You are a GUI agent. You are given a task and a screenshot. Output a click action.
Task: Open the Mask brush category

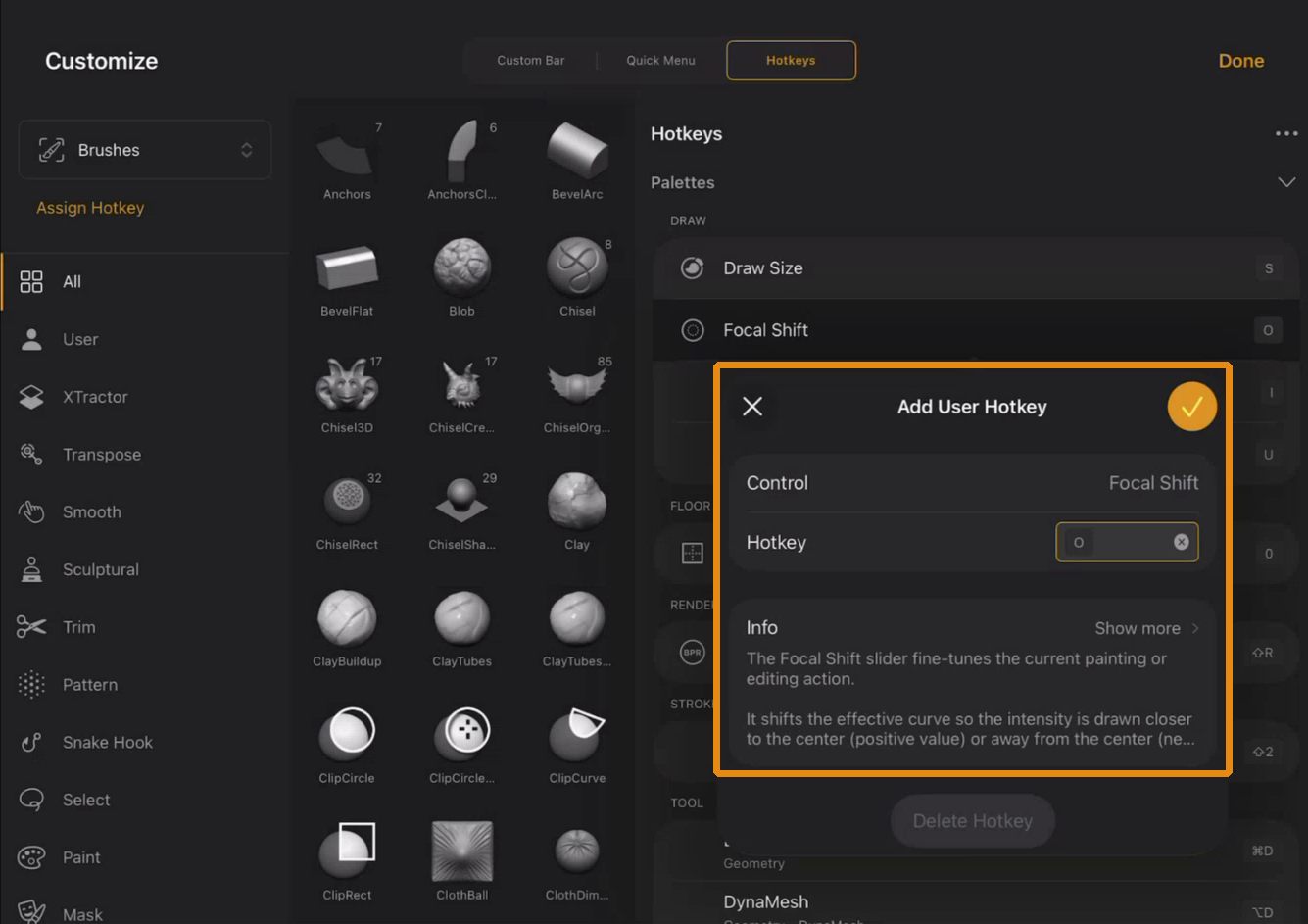tap(145, 911)
